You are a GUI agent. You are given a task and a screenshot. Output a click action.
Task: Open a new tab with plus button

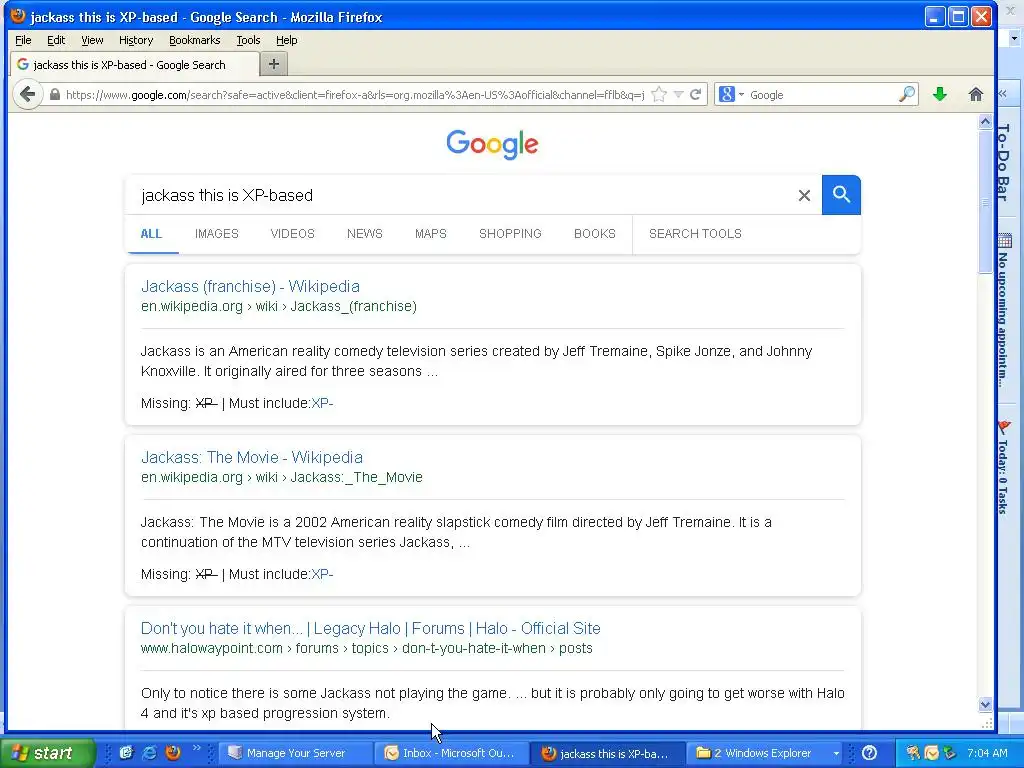pos(274,64)
